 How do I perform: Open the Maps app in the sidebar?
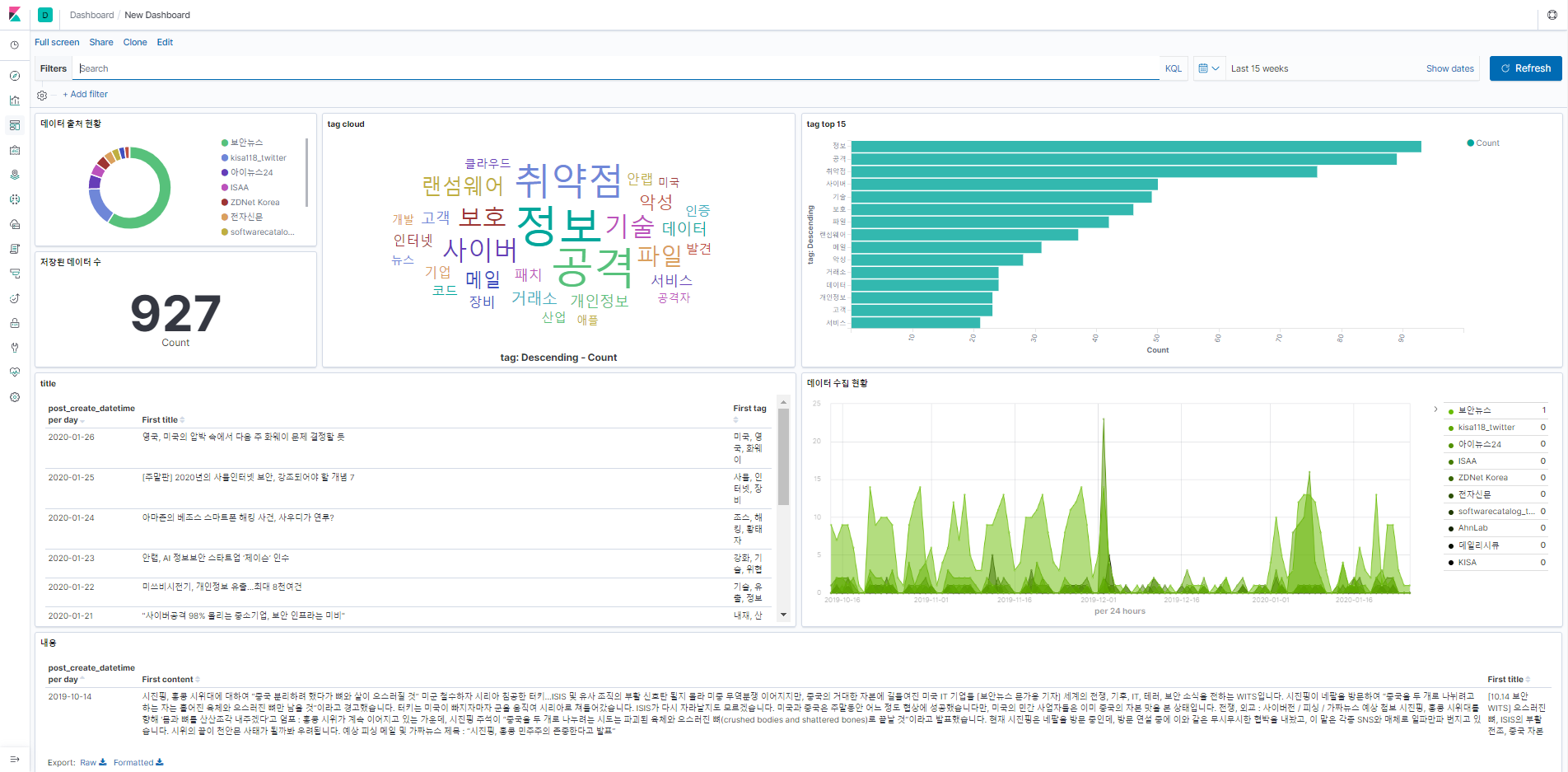pyautogui.click(x=15, y=175)
